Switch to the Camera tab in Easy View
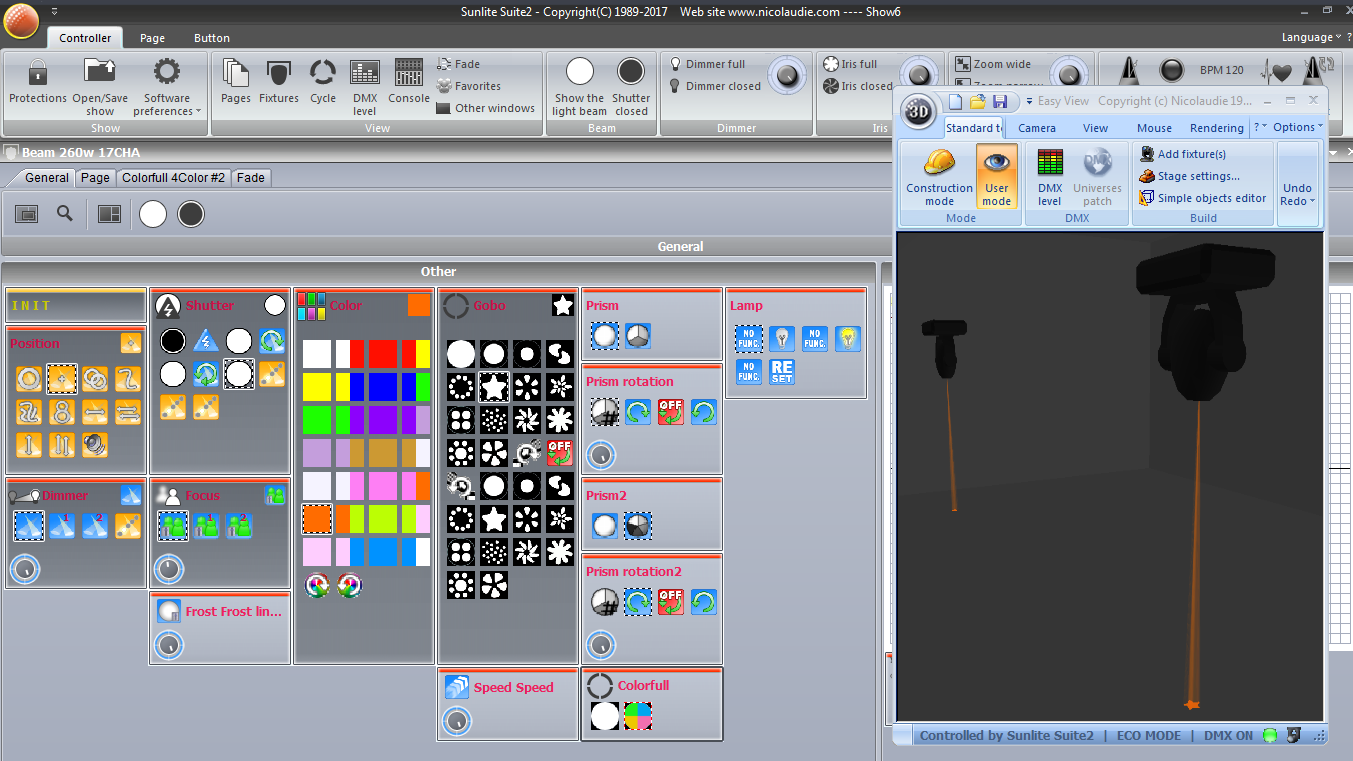1353x761 pixels. [x=1037, y=128]
